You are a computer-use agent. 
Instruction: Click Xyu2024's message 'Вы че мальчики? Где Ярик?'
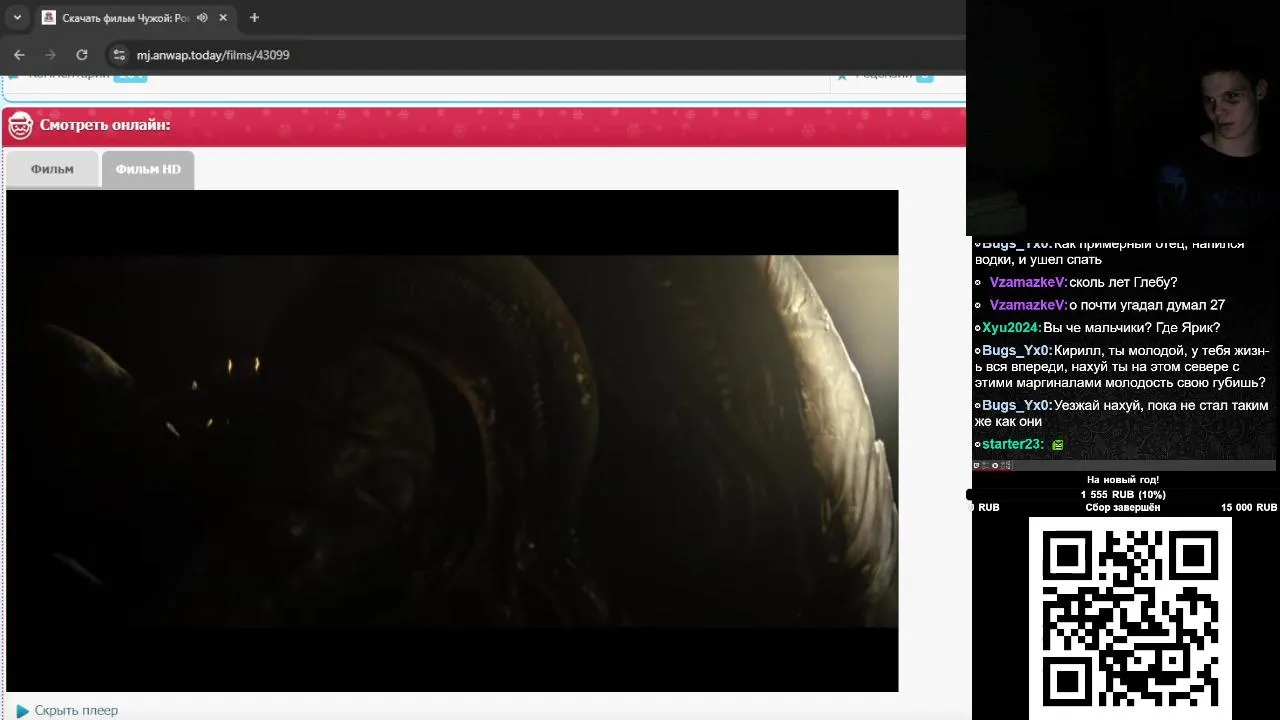(1132, 328)
